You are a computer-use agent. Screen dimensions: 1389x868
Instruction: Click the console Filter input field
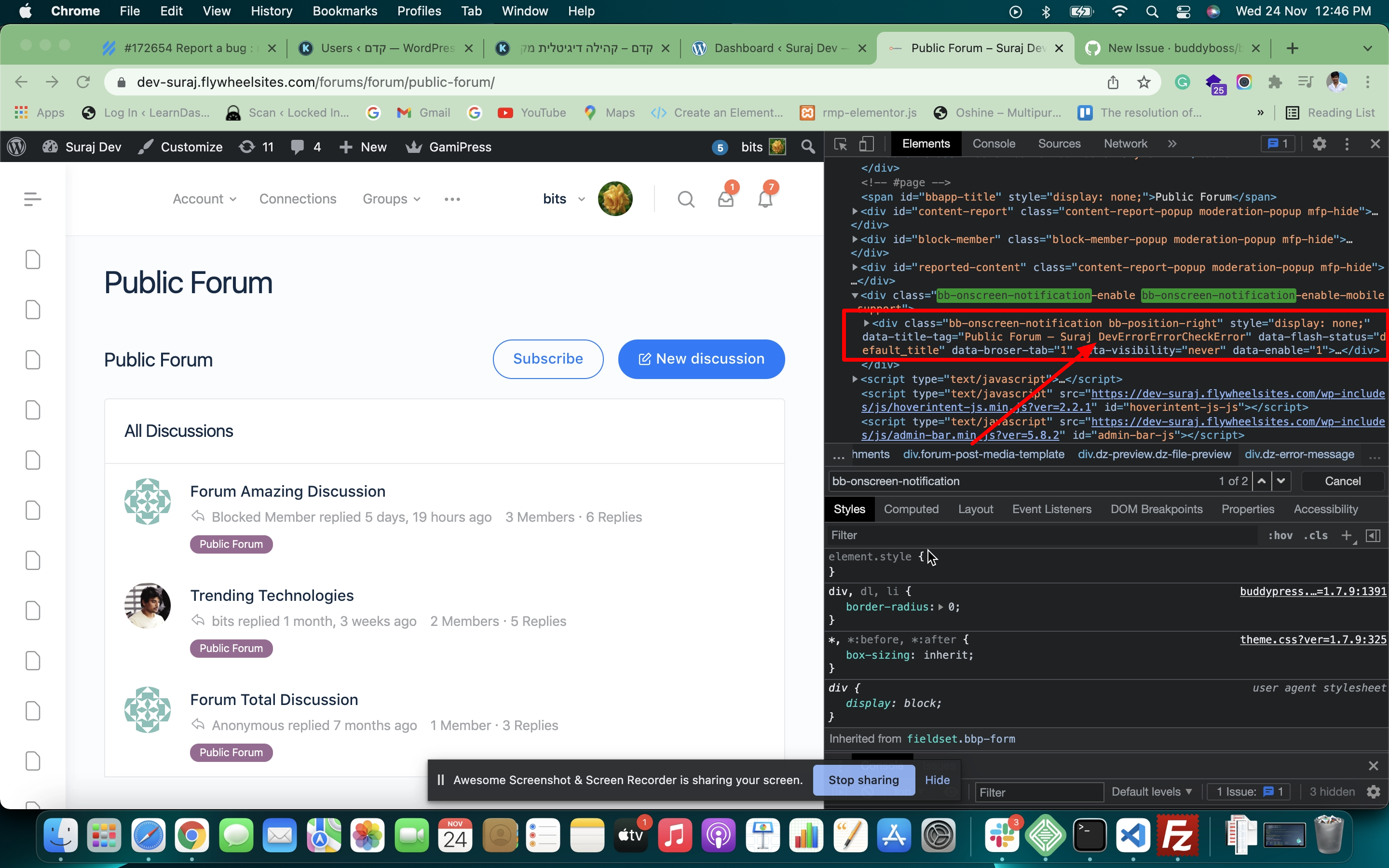[1039, 792]
